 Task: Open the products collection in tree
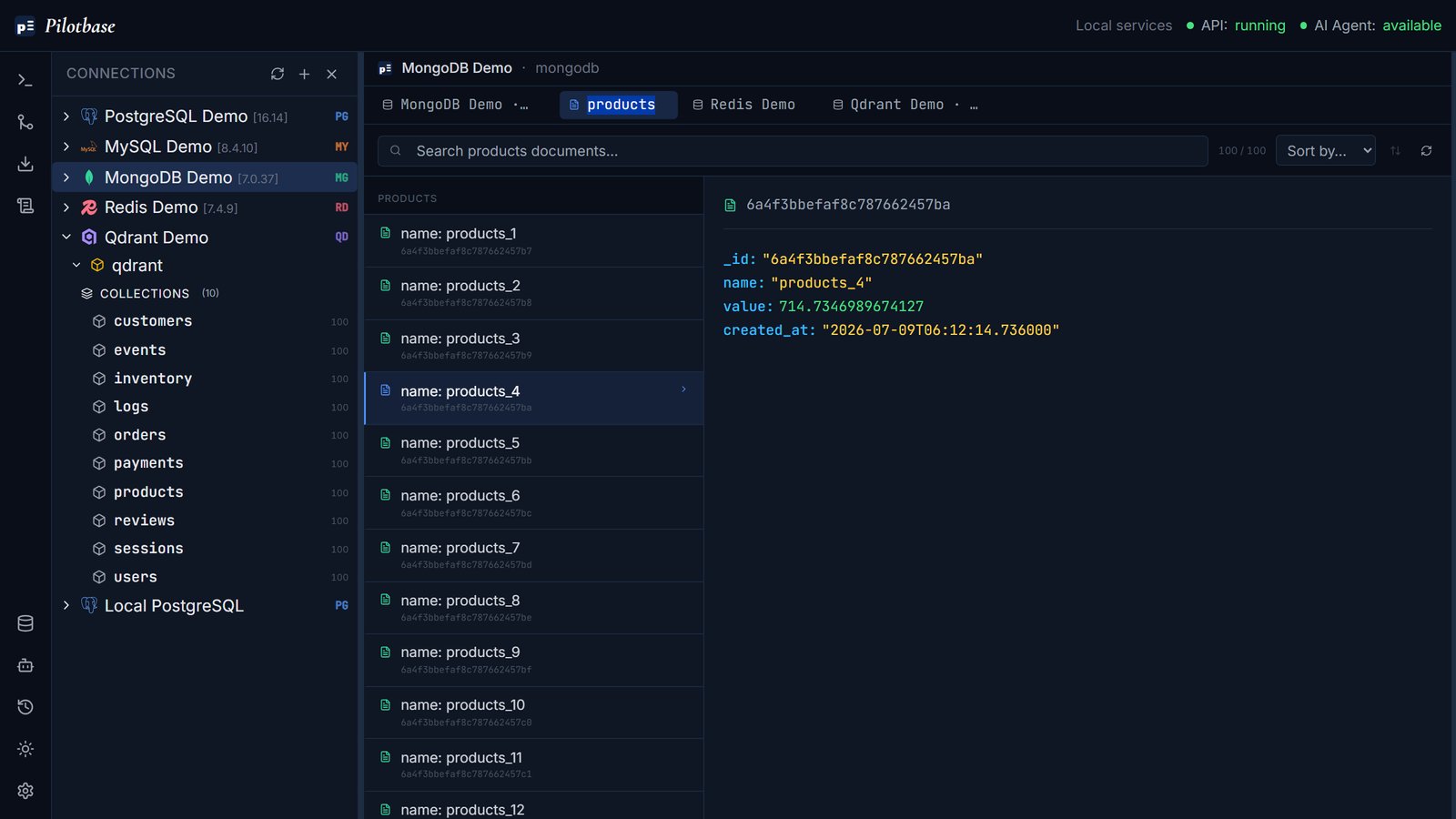pyautogui.click(x=148, y=492)
